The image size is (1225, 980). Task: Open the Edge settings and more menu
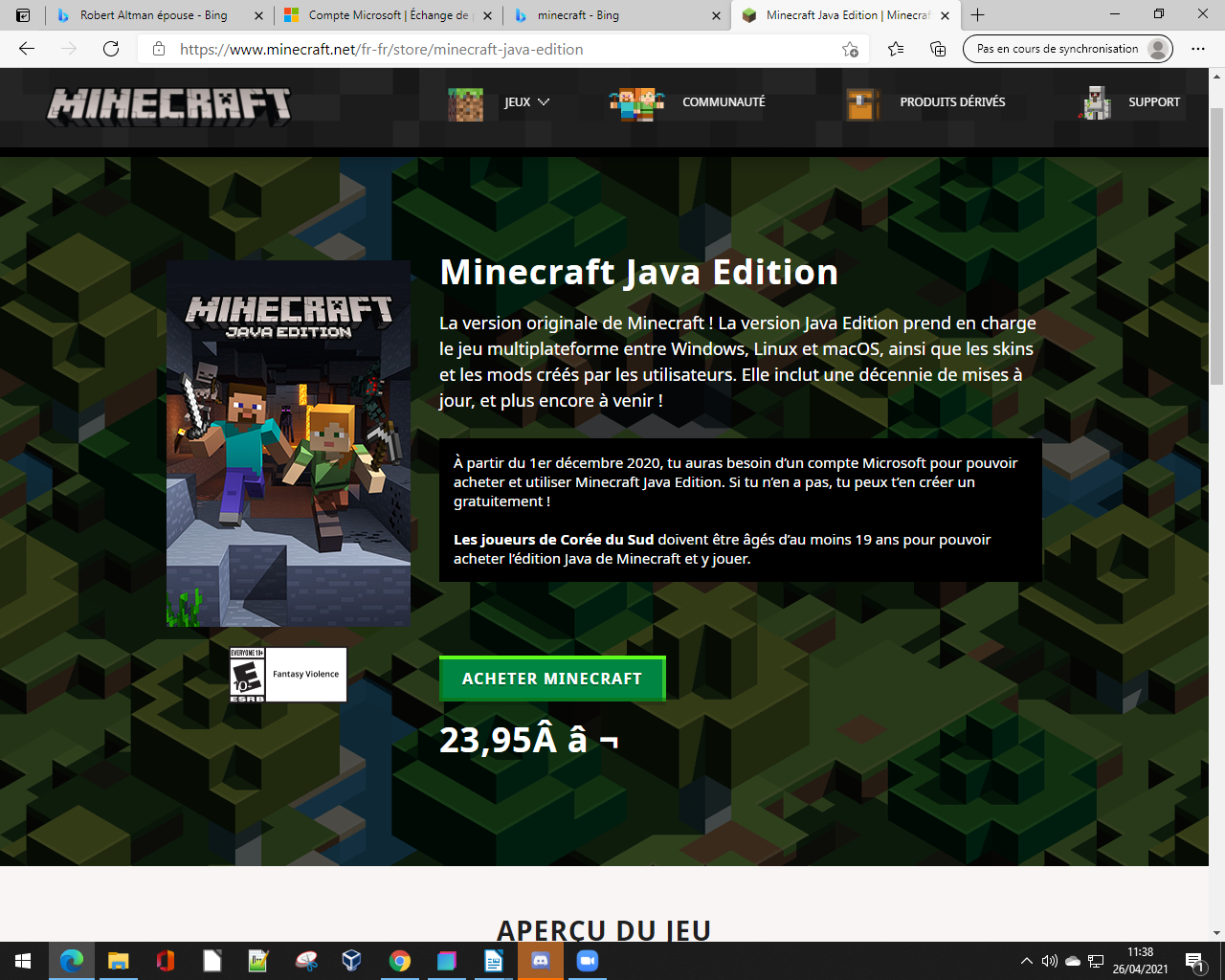pos(1198,49)
